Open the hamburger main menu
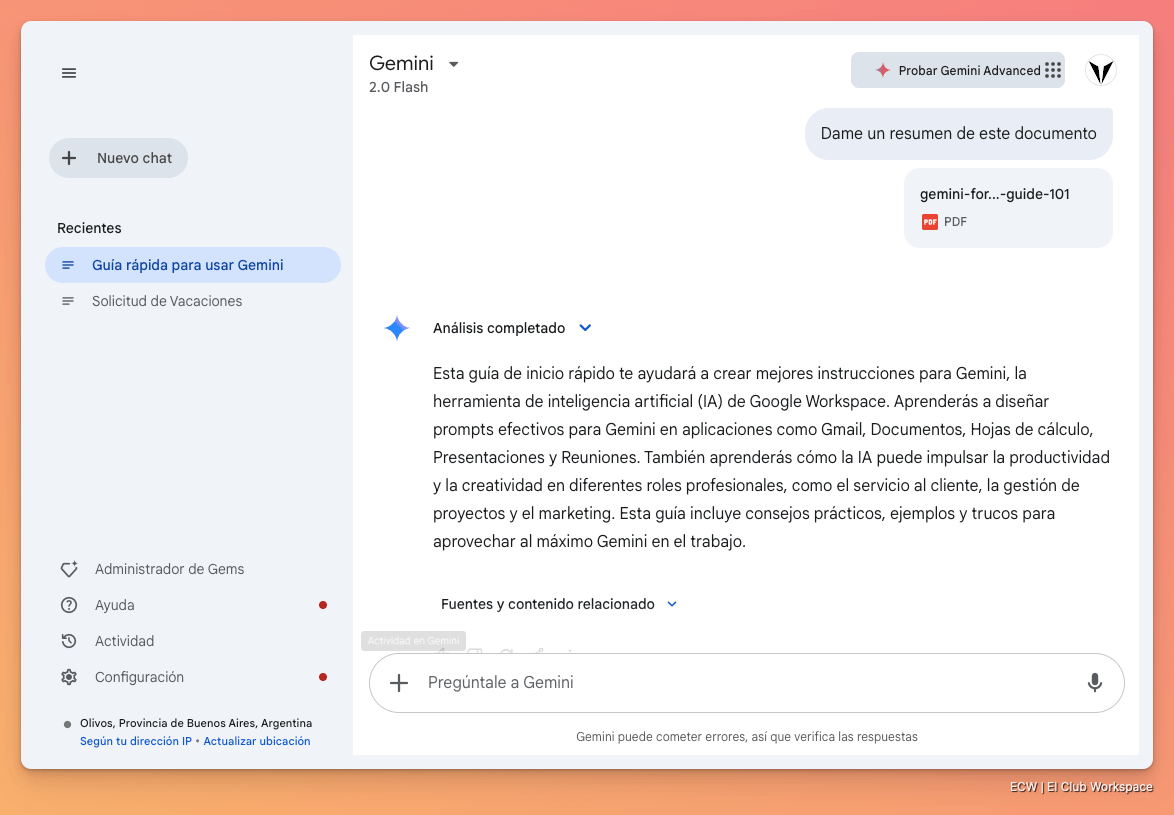The width and height of the screenshot is (1174, 815). [69, 73]
